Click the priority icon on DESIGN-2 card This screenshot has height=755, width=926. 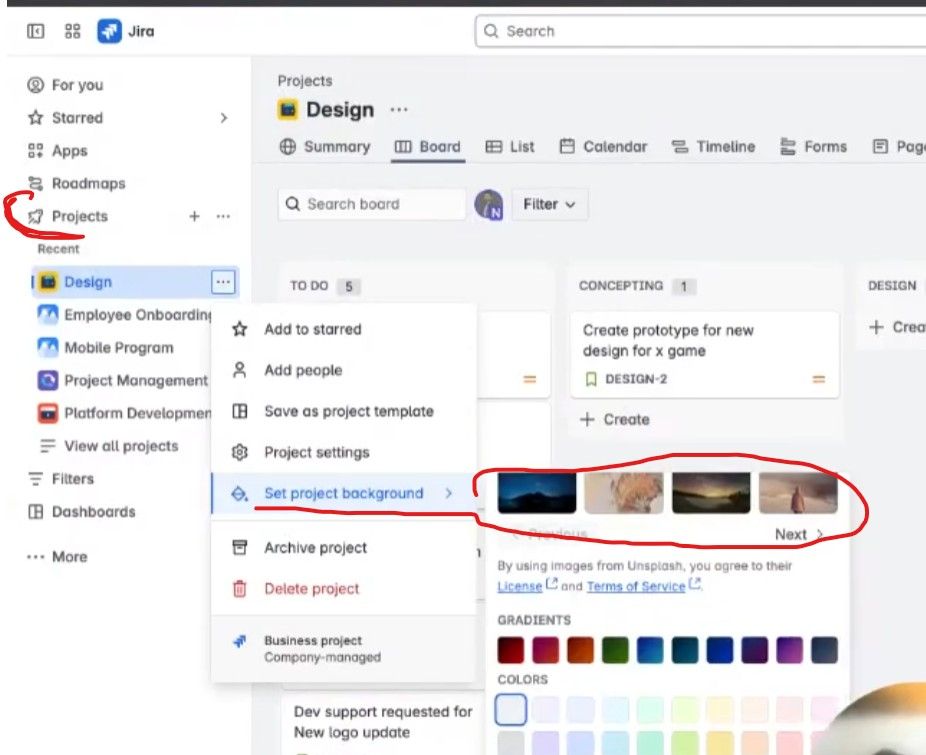click(x=819, y=379)
